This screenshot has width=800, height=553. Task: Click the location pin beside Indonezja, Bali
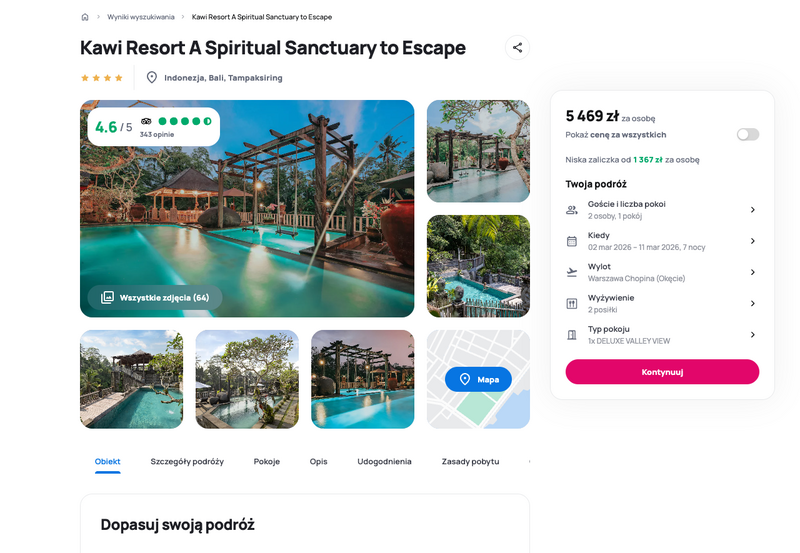(x=152, y=78)
